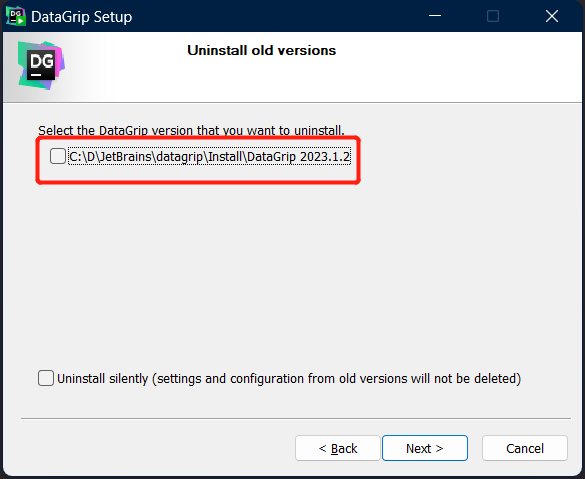The image size is (585, 479).
Task: Go back with the < Back button
Action: tap(338, 448)
